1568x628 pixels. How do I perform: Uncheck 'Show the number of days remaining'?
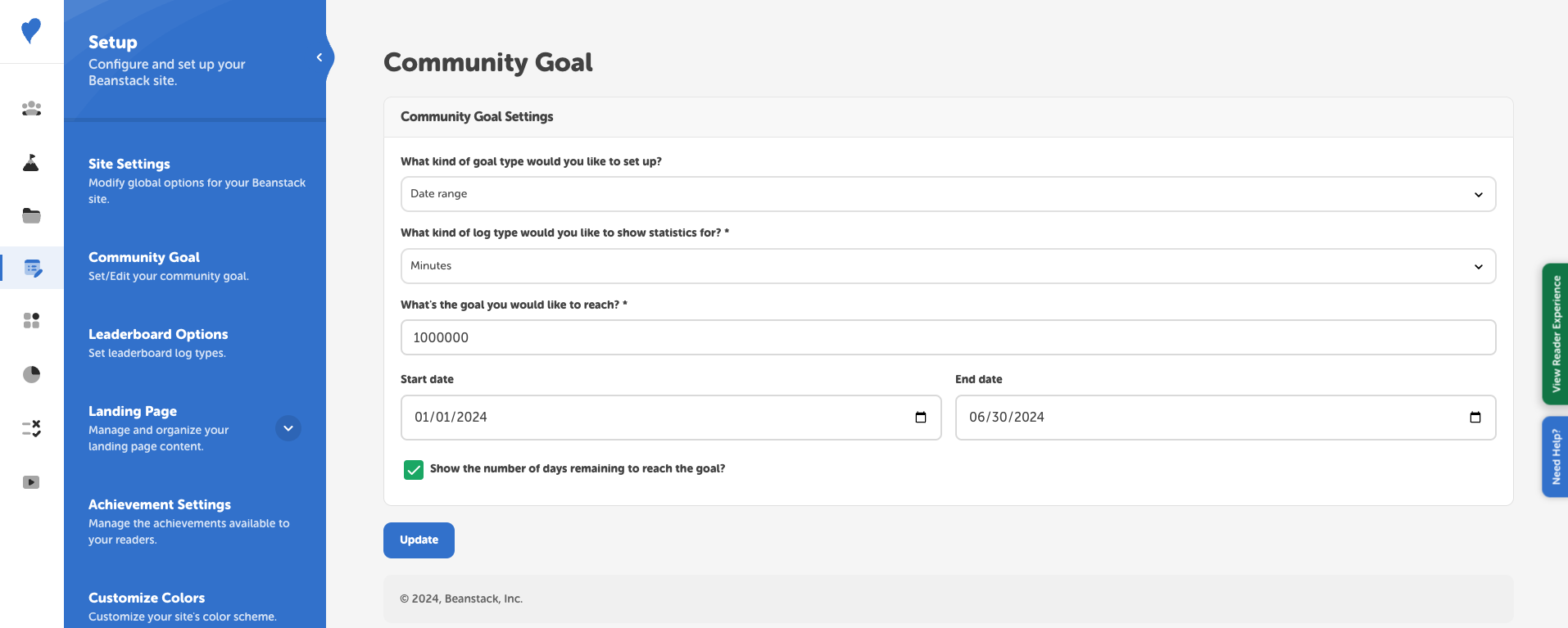(413, 469)
